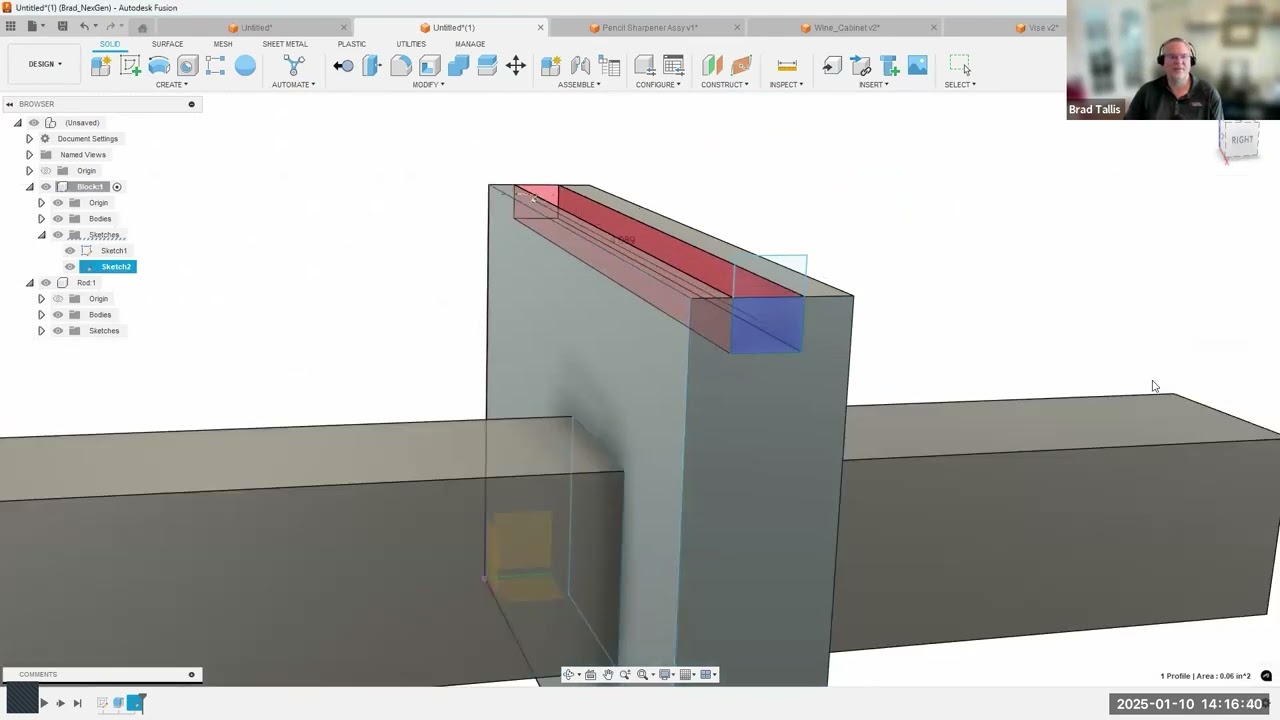Open the data panel grid icon

pos(10,26)
